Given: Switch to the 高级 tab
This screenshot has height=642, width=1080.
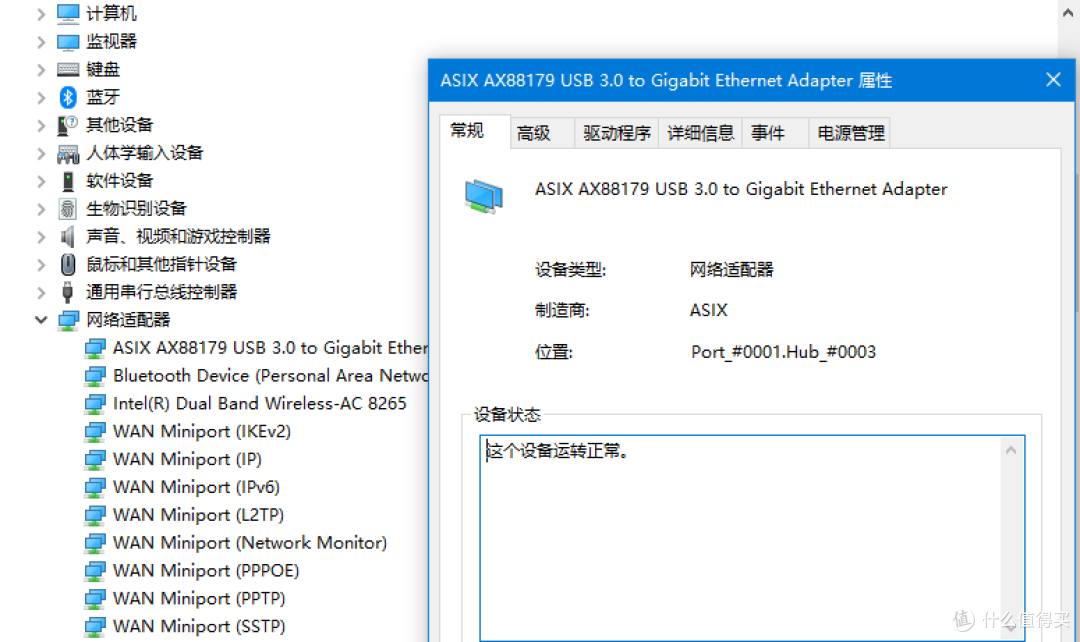Looking at the screenshot, I should [542, 133].
